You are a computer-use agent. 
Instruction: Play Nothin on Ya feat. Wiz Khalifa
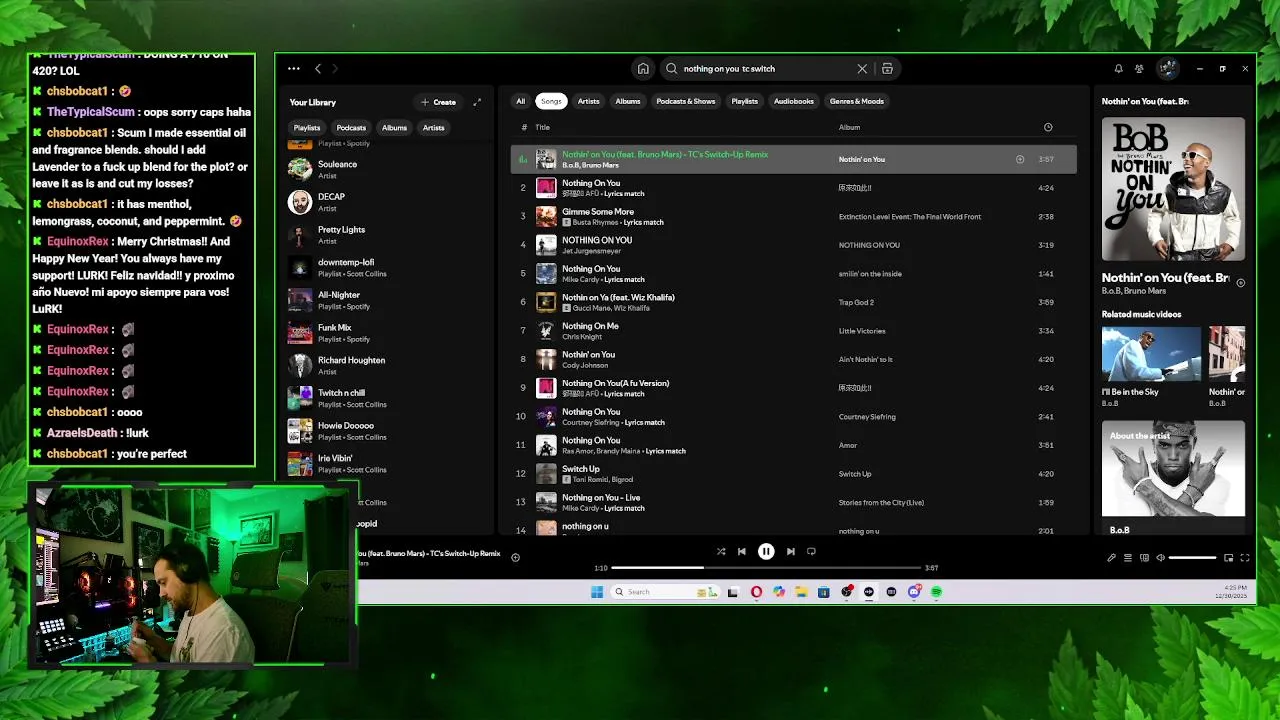point(794,302)
